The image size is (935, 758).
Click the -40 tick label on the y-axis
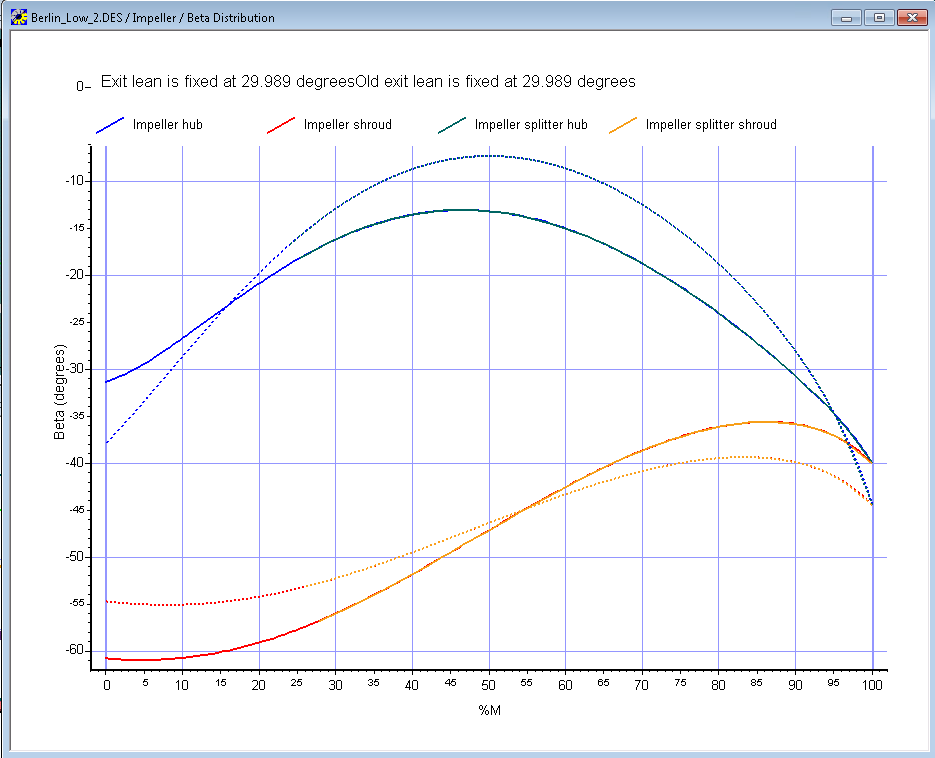73,463
